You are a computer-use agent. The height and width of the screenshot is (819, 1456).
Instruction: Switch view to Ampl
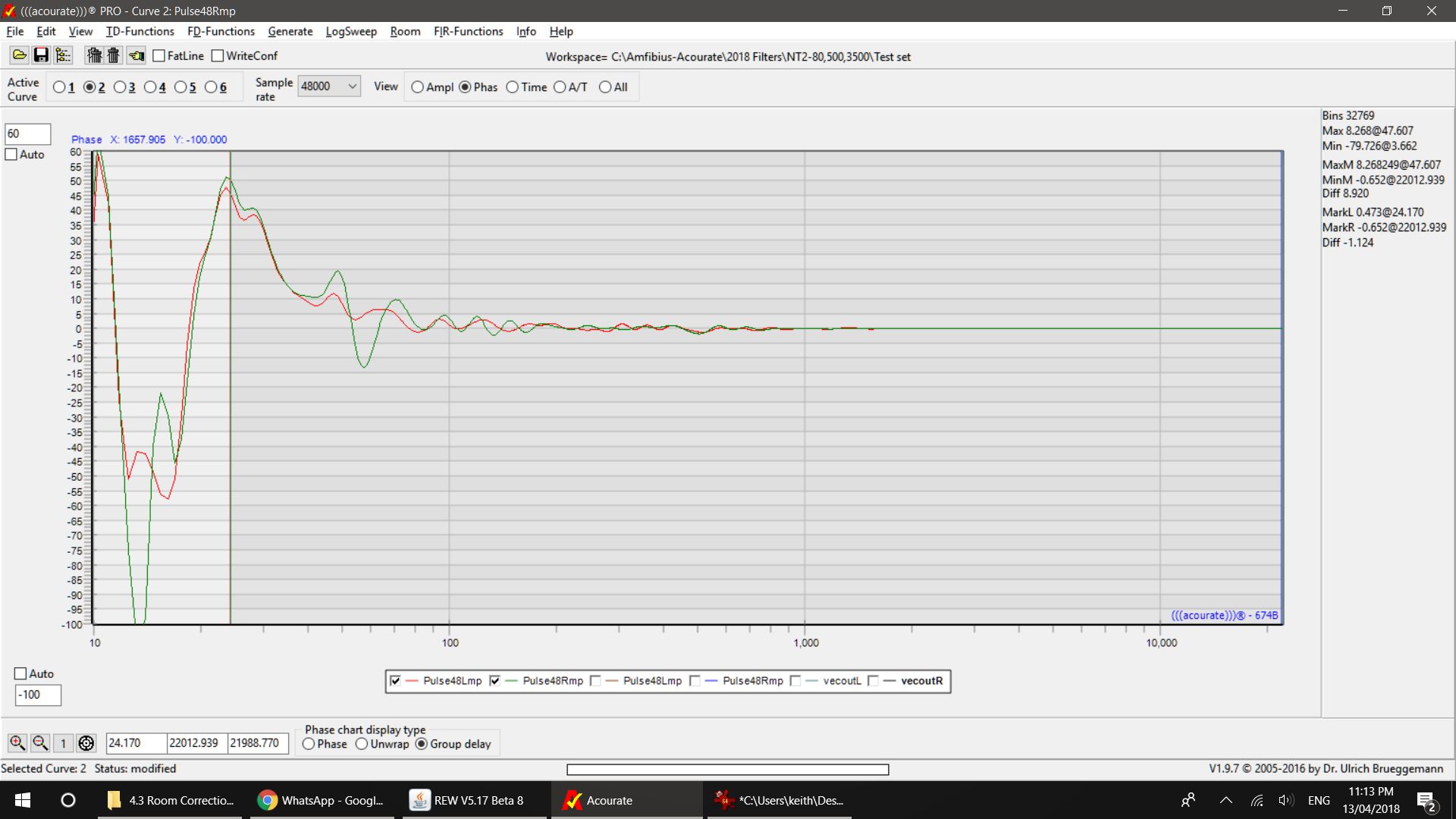coord(417,87)
